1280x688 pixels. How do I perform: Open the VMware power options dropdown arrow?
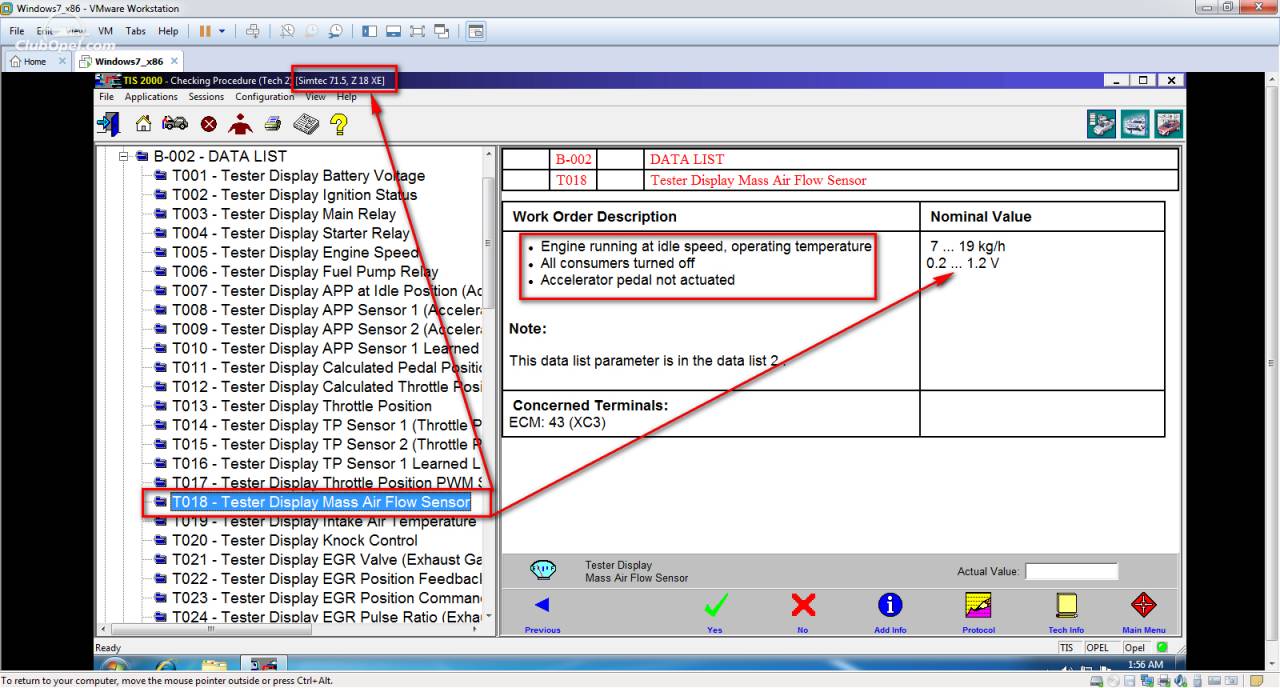pos(222,31)
